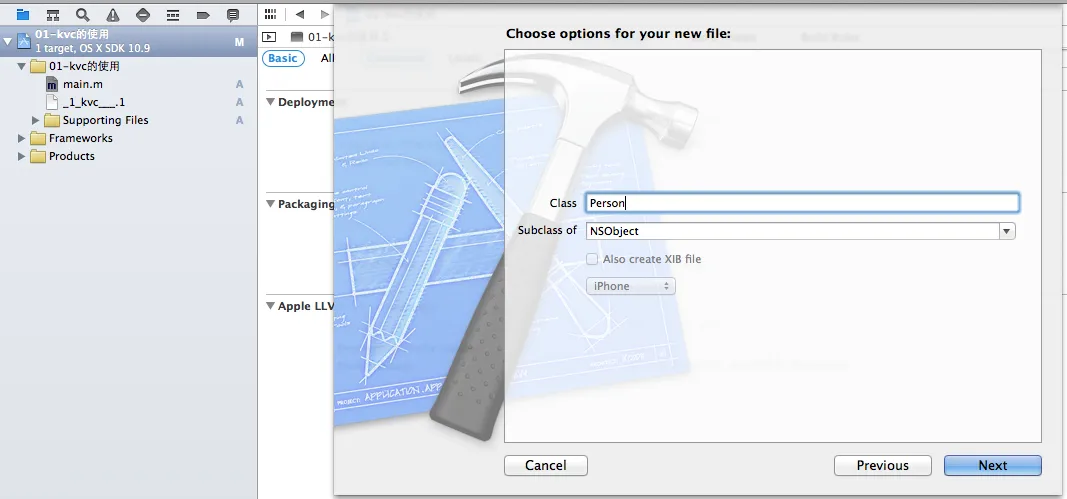The width and height of the screenshot is (1067, 499).
Task: Open the related items grid icon
Action: click(x=270, y=14)
